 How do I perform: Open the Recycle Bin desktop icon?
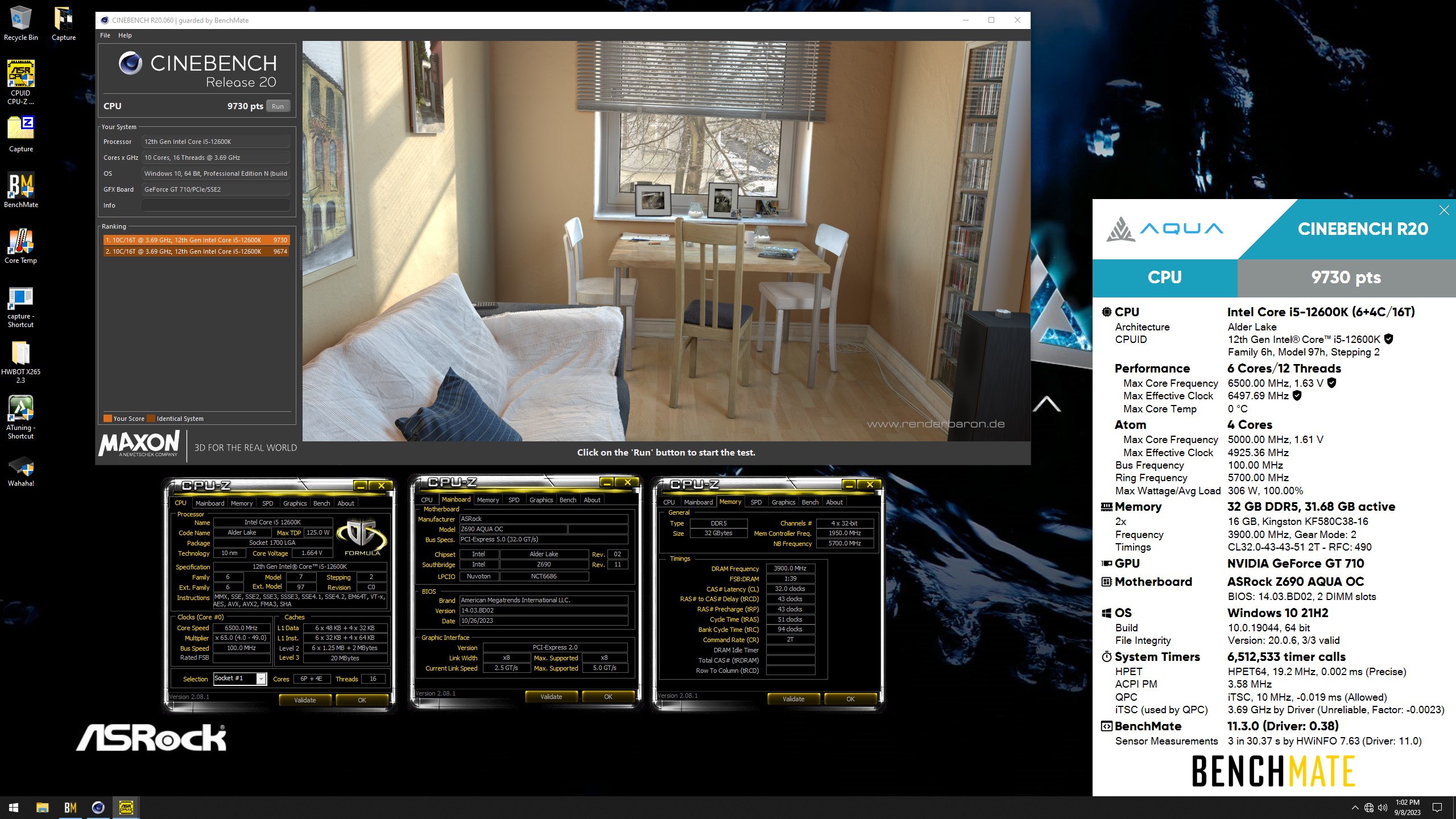pyautogui.click(x=20, y=23)
